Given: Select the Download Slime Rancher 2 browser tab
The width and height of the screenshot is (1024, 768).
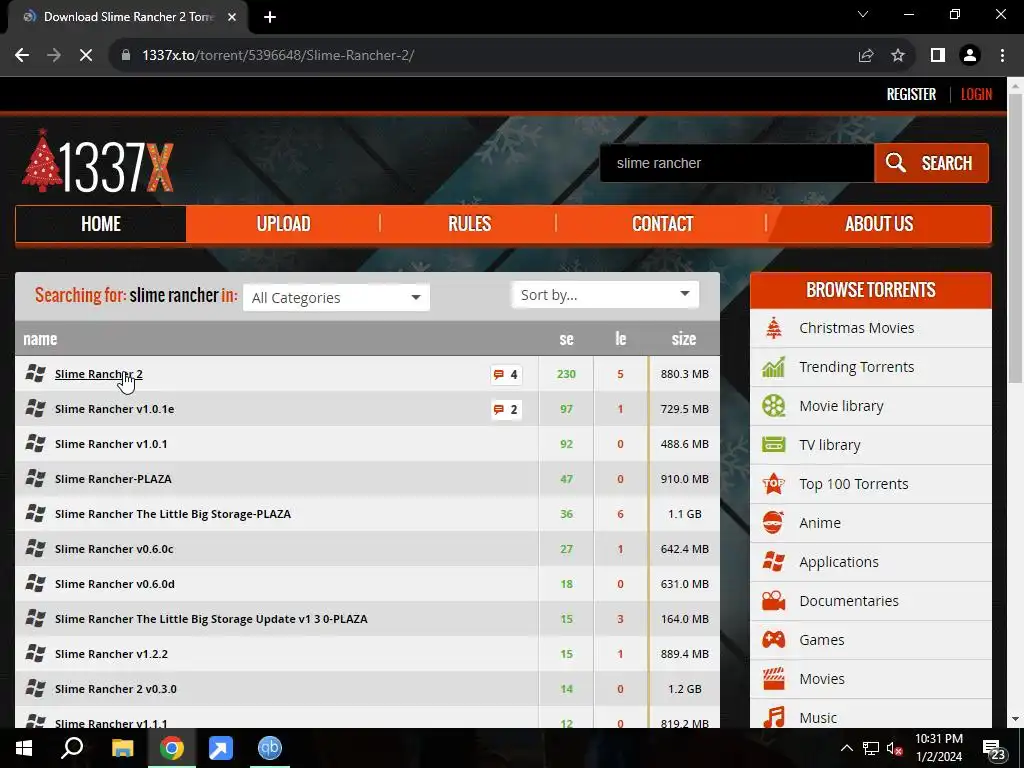Looking at the screenshot, I should [x=128, y=17].
